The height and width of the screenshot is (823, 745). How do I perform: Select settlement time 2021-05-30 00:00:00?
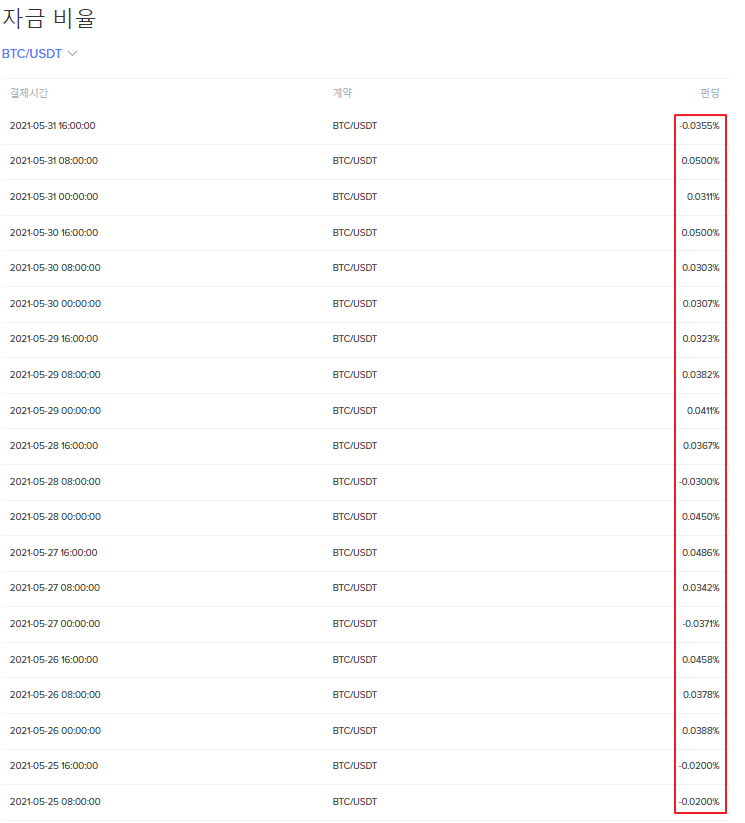[x=55, y=303]
